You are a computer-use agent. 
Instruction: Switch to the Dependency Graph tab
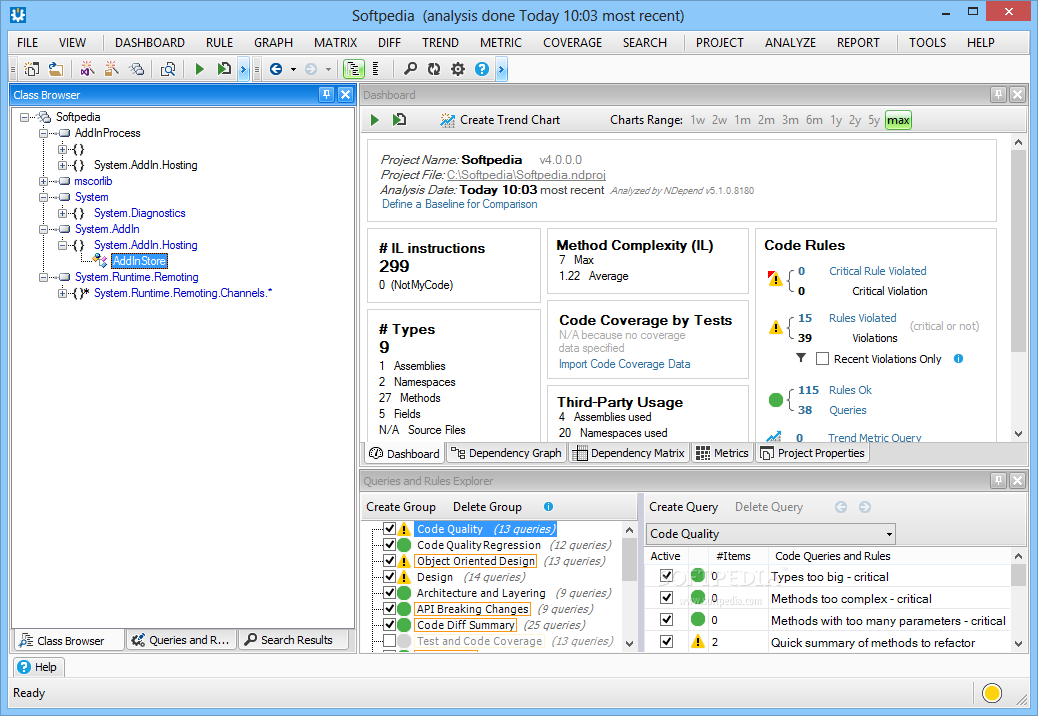[506, 453]
